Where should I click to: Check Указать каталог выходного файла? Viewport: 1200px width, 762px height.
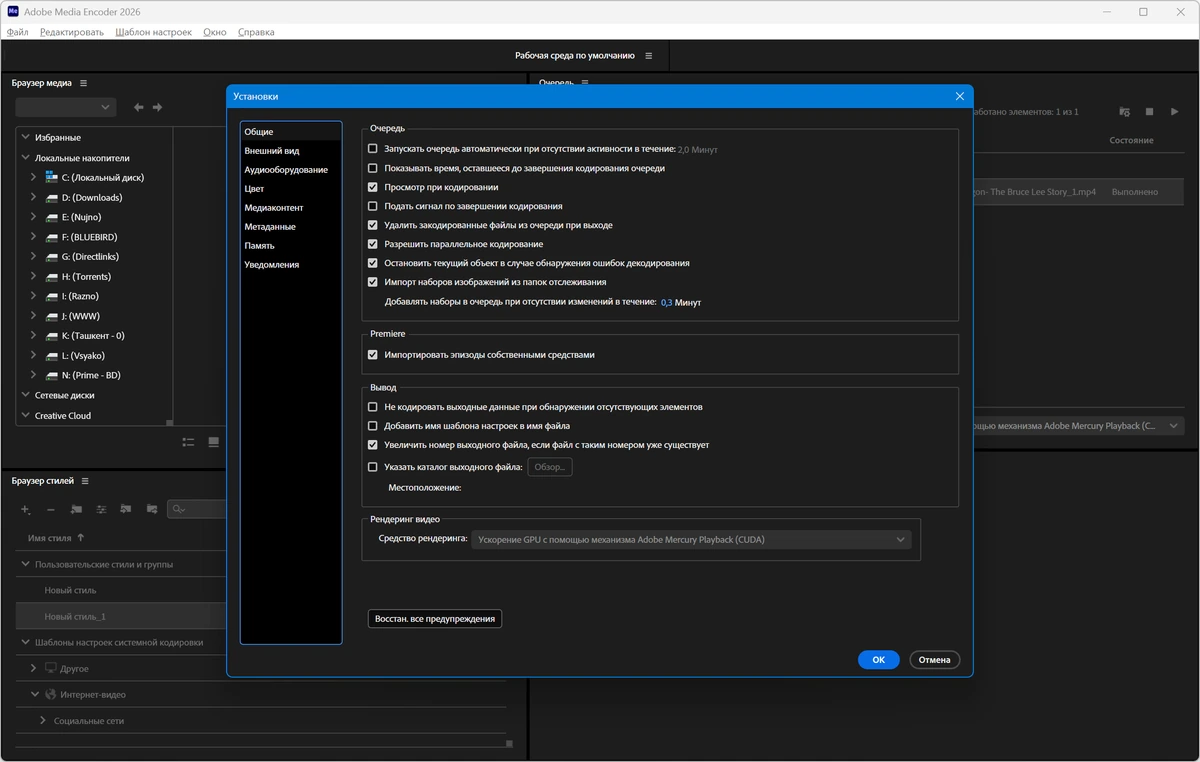373,467
